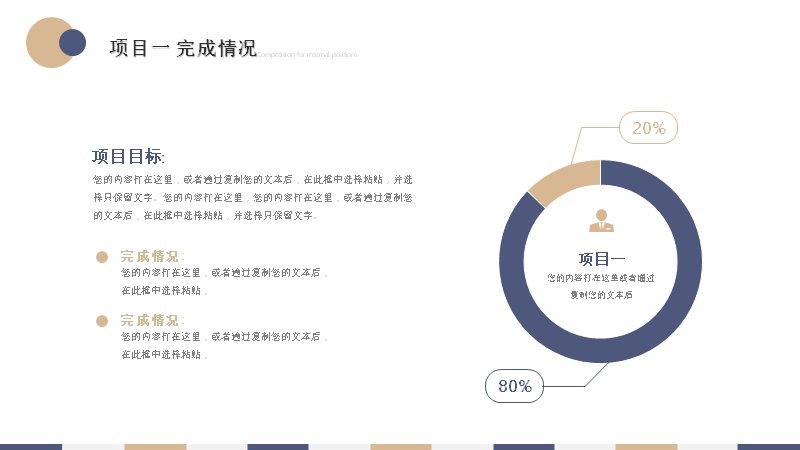Click the paragraph text under 项目目标
Screen dimensions: 800x450
tap(253, 197)
